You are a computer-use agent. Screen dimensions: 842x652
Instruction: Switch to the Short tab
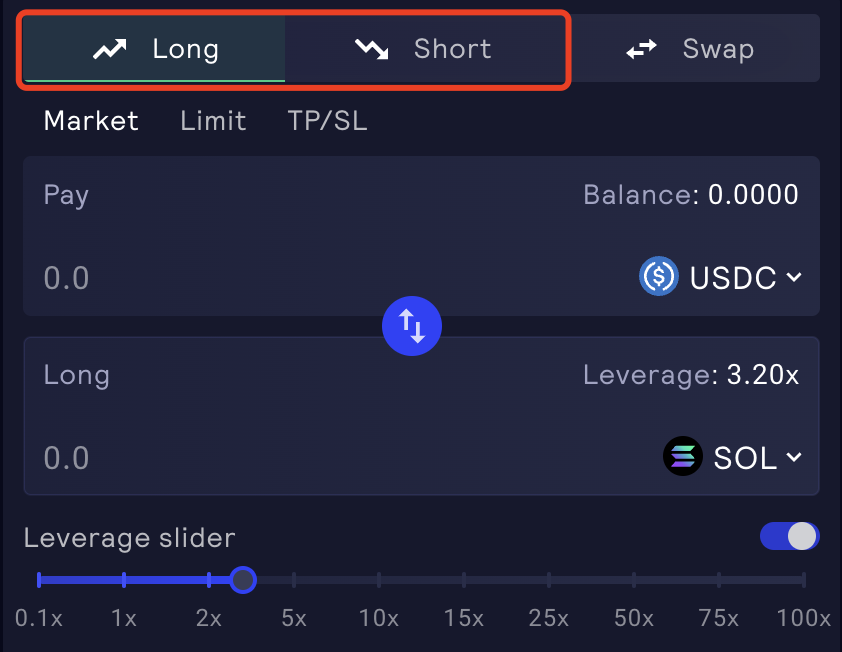pyautogui.click(x=424, y=49)
